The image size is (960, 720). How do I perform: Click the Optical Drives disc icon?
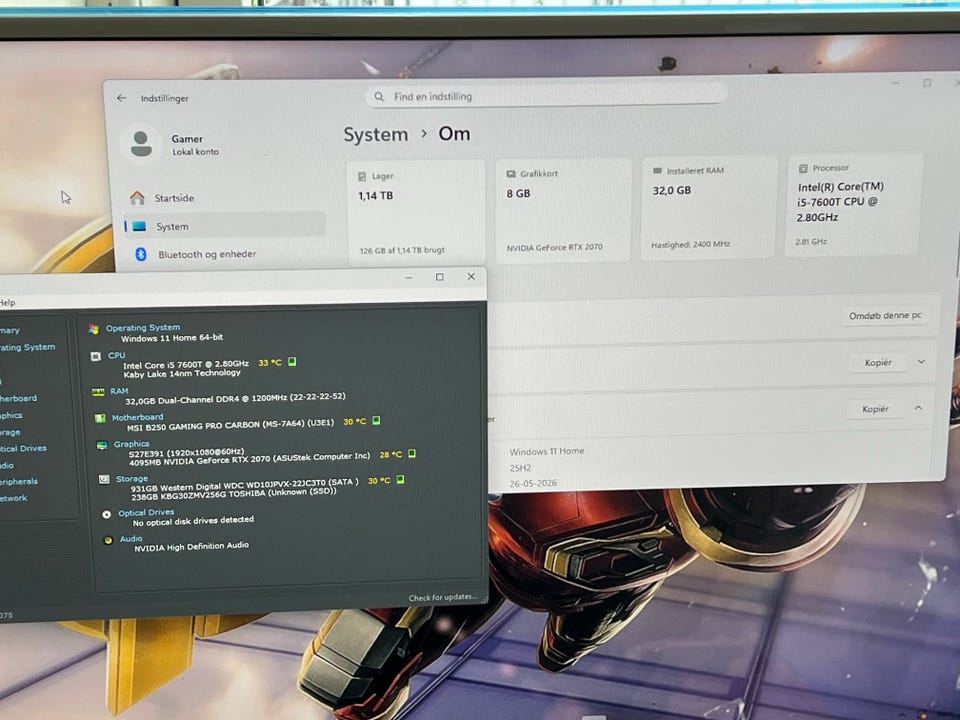click(x=107, y=514)
